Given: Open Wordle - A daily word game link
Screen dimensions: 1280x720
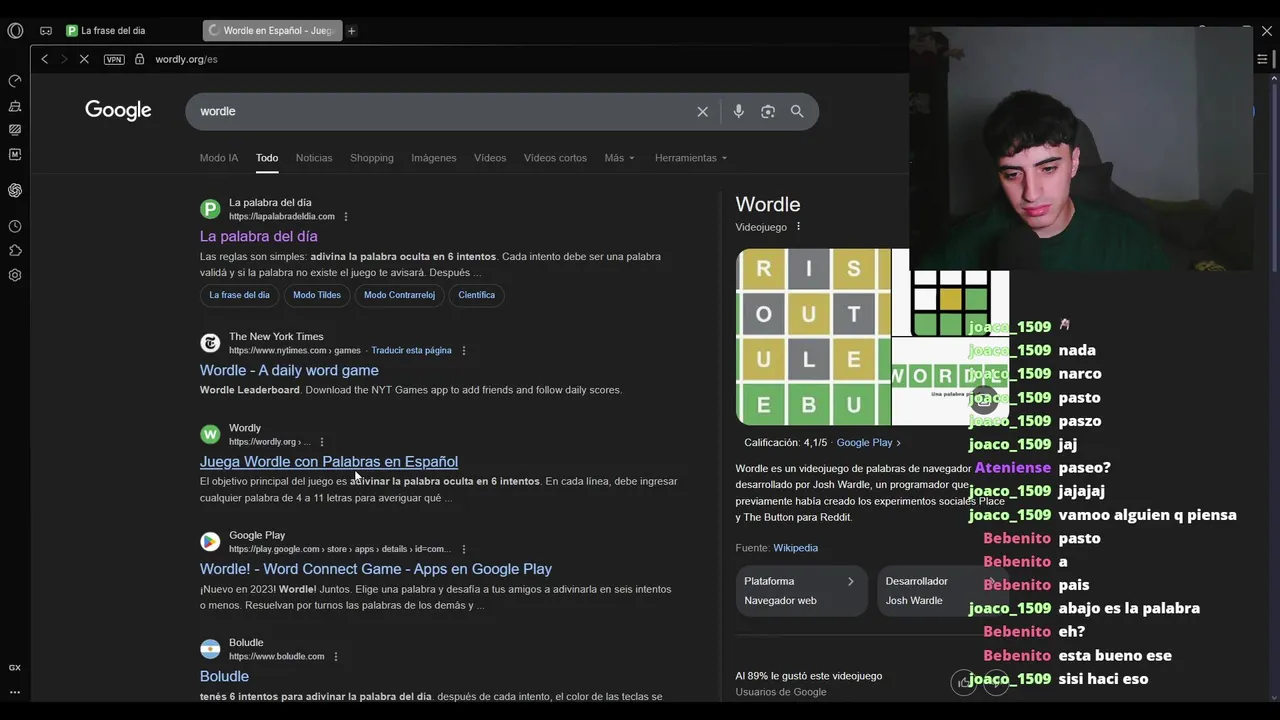Looking at the screenshot, I should (289, 370).
